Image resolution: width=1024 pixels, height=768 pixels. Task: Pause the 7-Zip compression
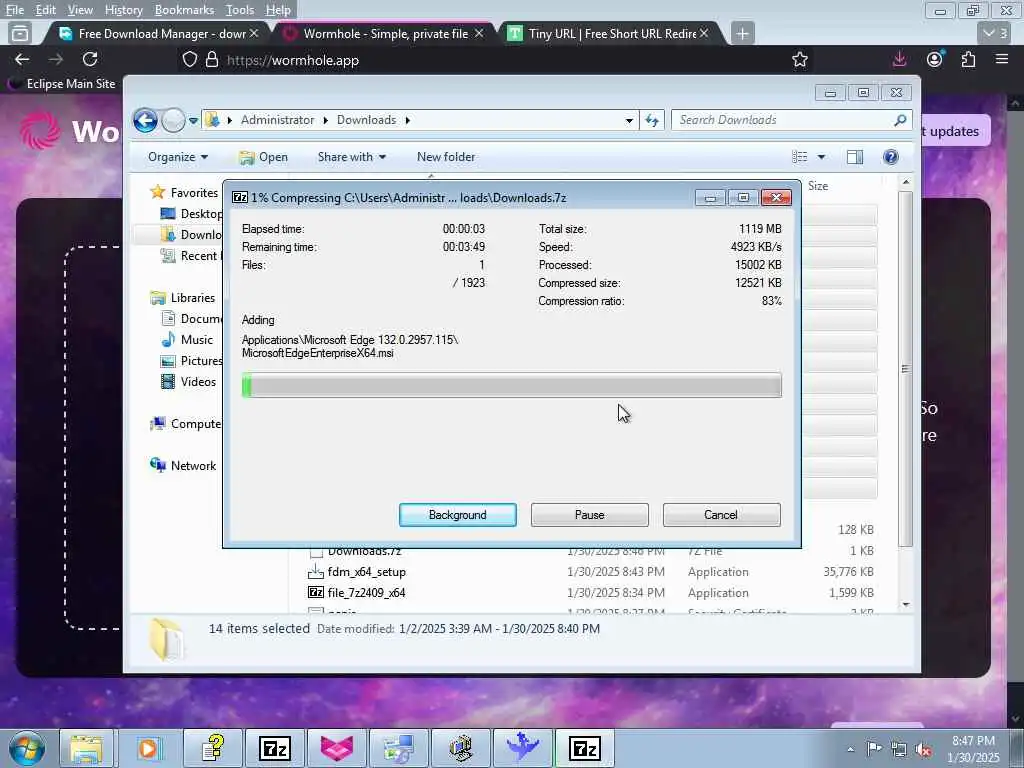click(x=589, y=515)
